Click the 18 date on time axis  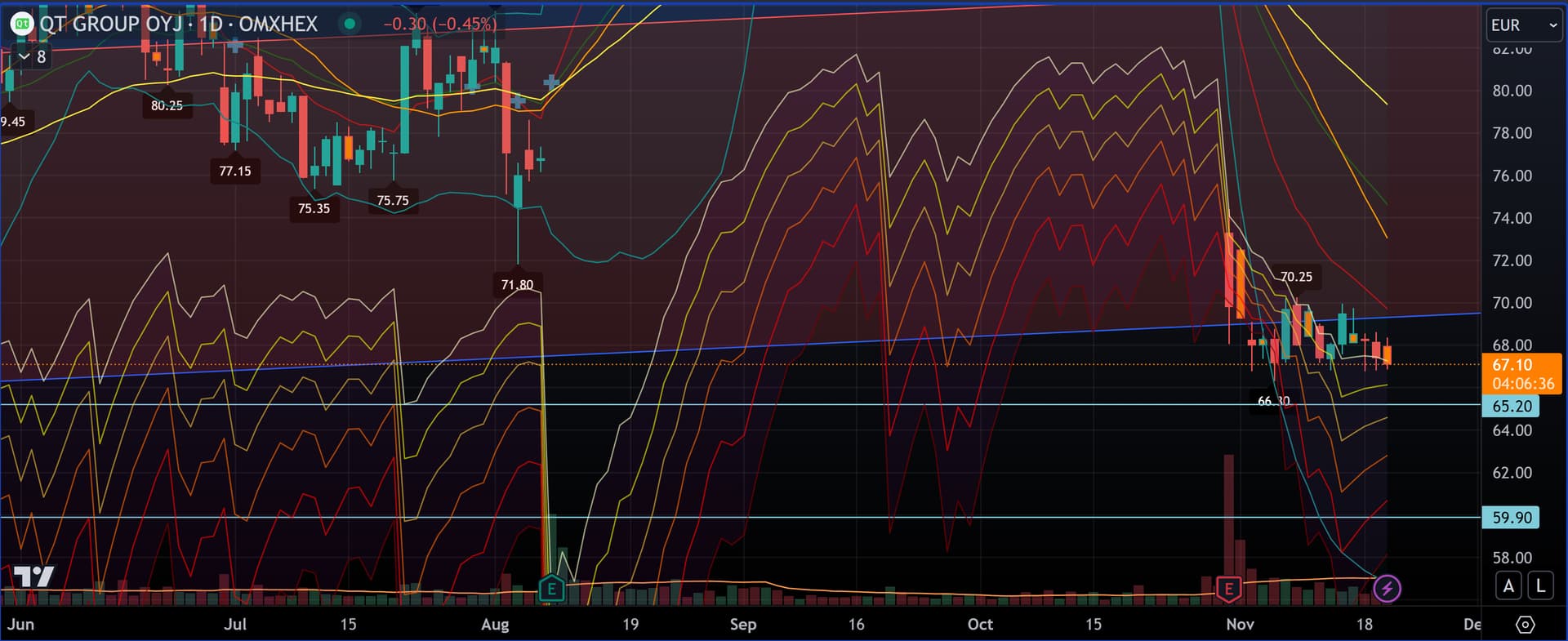pos(1364,625)
